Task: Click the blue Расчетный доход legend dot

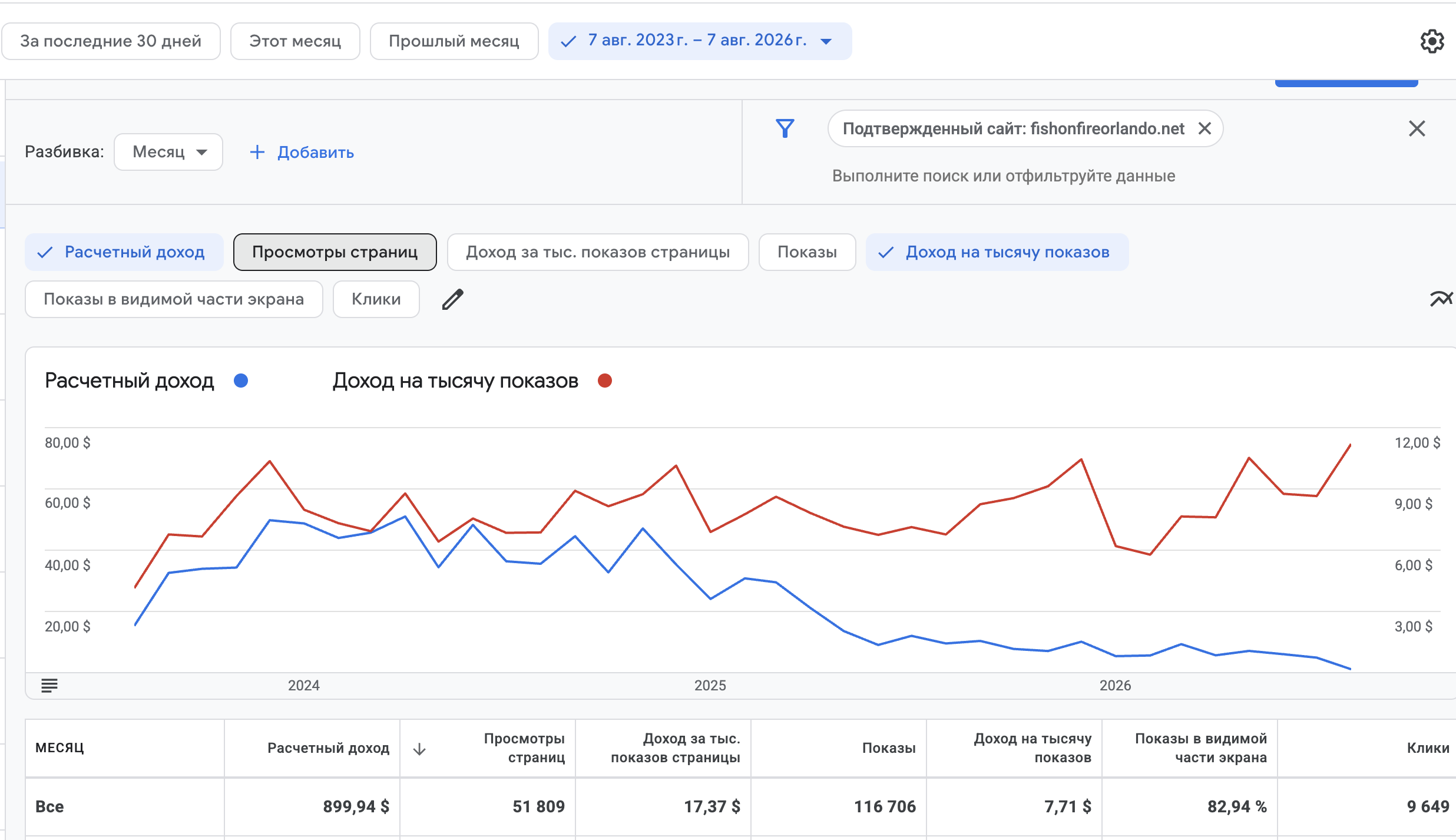Action: (241, 381)
